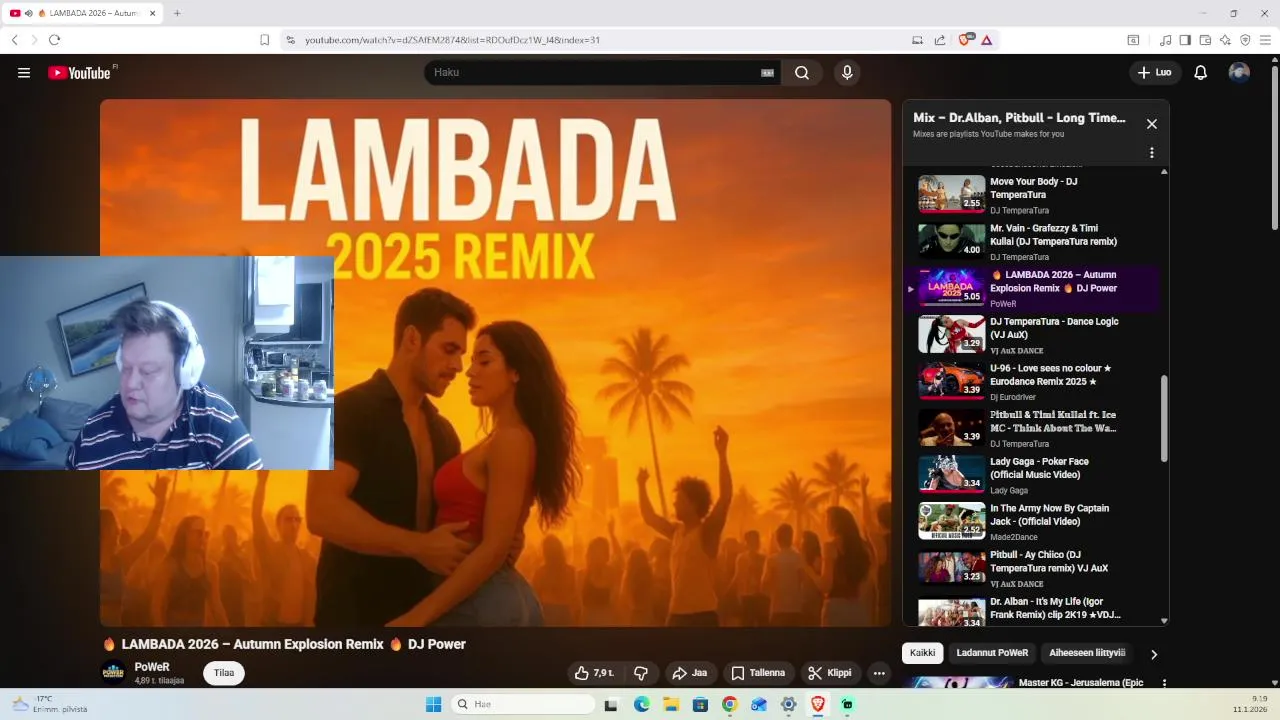Share the video with Jaa

(689, 673)
